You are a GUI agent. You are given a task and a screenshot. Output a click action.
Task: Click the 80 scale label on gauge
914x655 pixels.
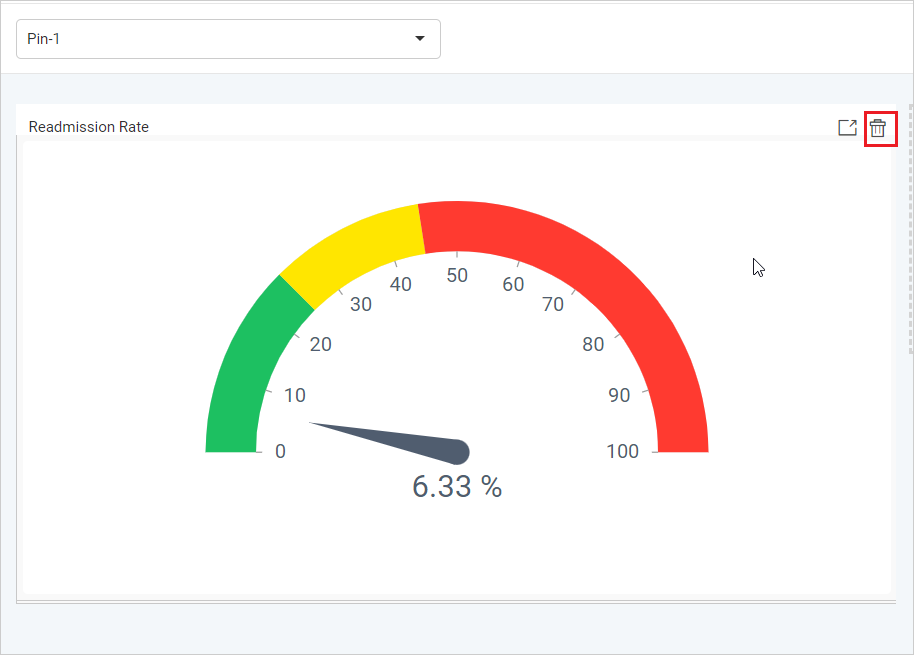tap(593, 344)
